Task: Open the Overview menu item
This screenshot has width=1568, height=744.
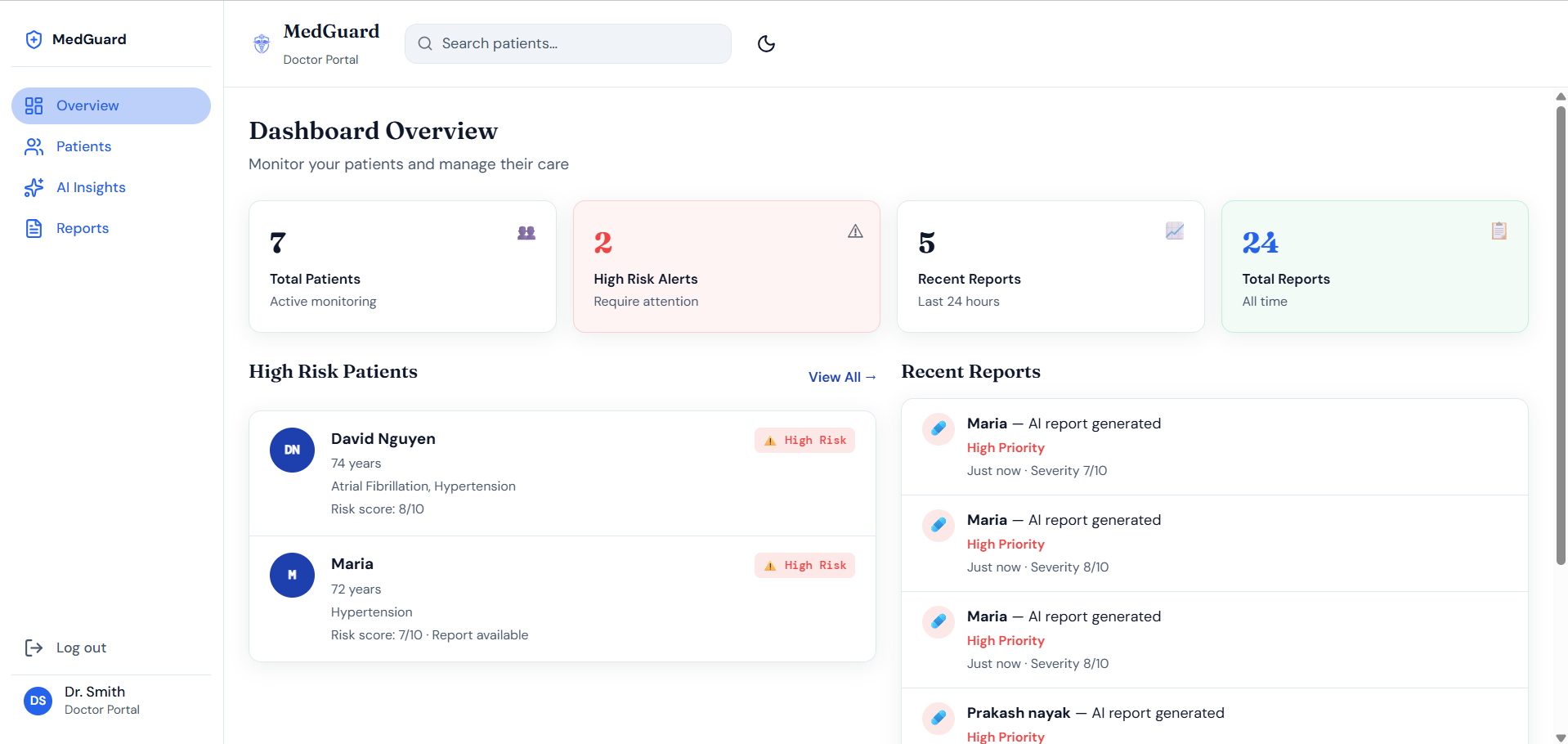Action: [x=111, y=105]
